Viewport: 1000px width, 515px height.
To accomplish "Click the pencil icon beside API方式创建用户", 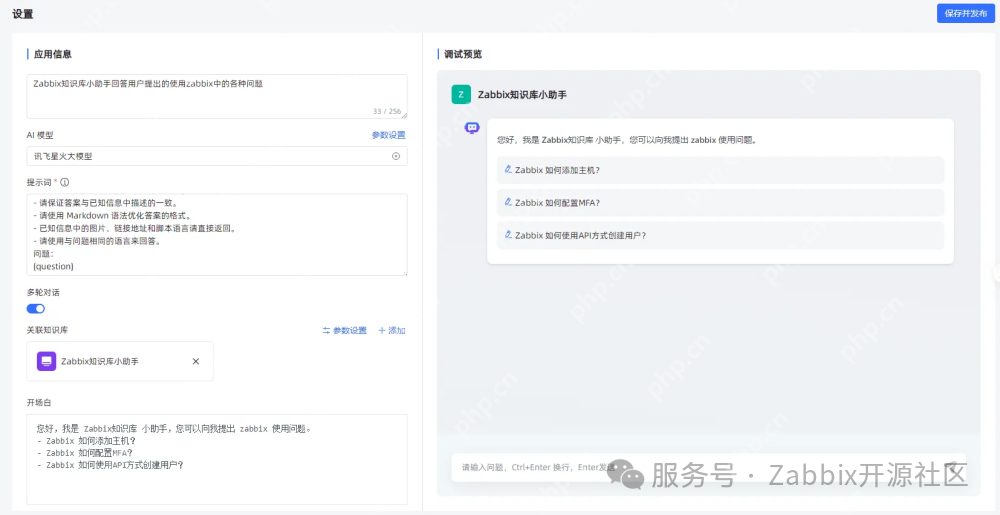I will [508, 235].
